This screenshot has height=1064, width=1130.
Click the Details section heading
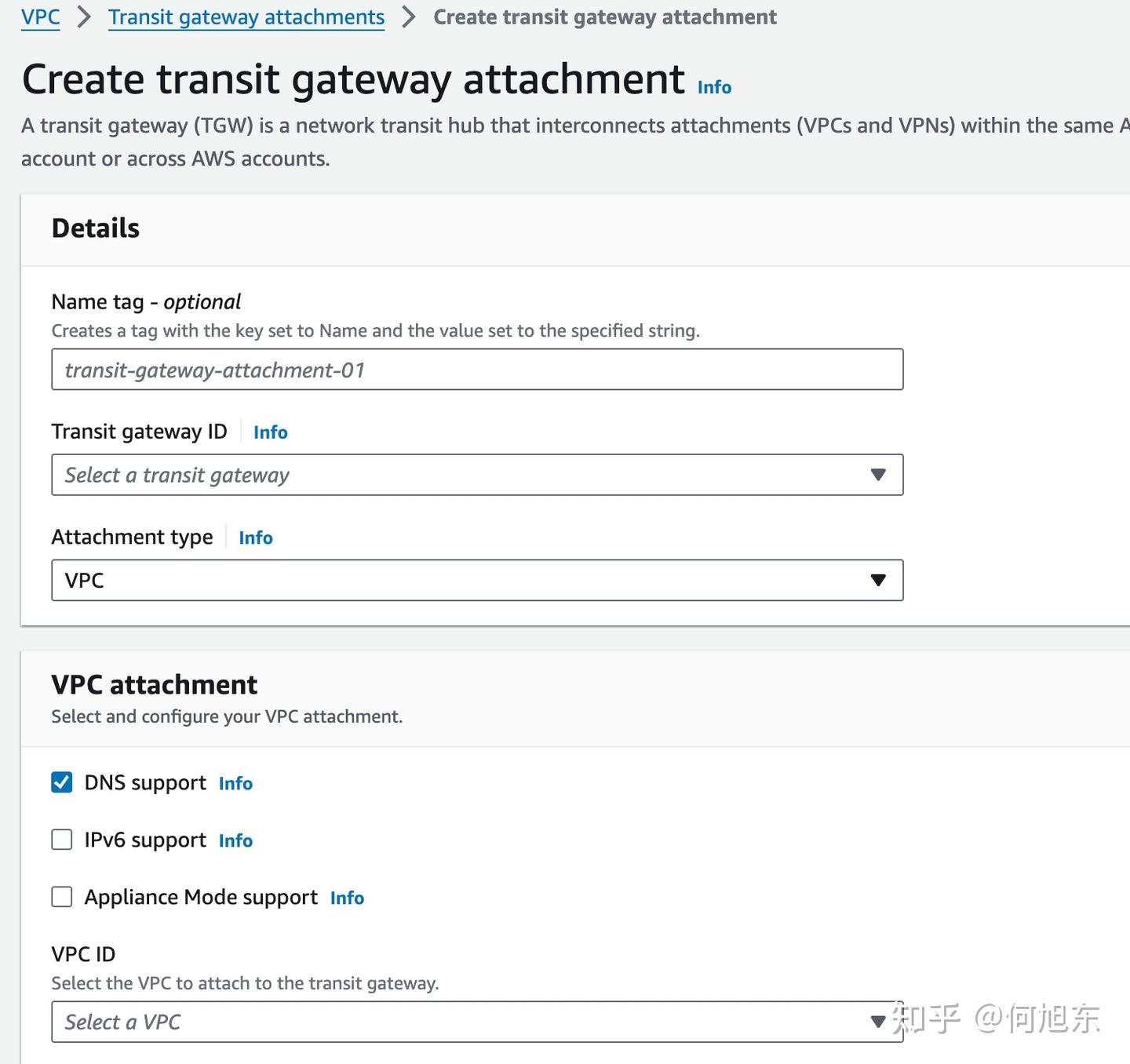click(x=95, y=228)
